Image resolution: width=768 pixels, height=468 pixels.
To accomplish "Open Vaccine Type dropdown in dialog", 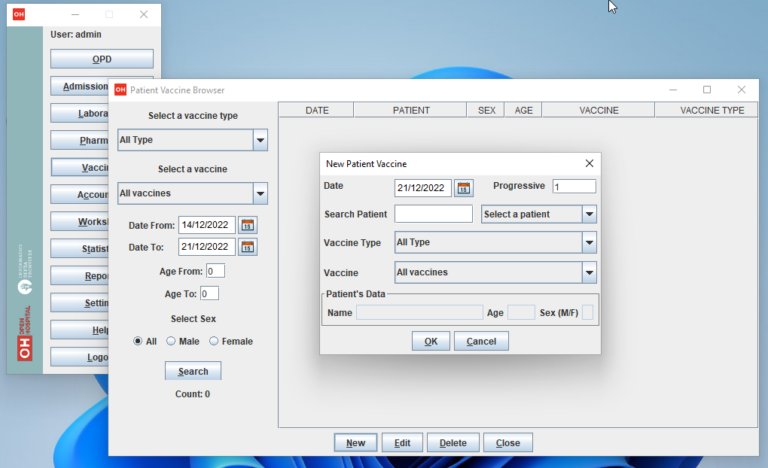I will [589, 243].
